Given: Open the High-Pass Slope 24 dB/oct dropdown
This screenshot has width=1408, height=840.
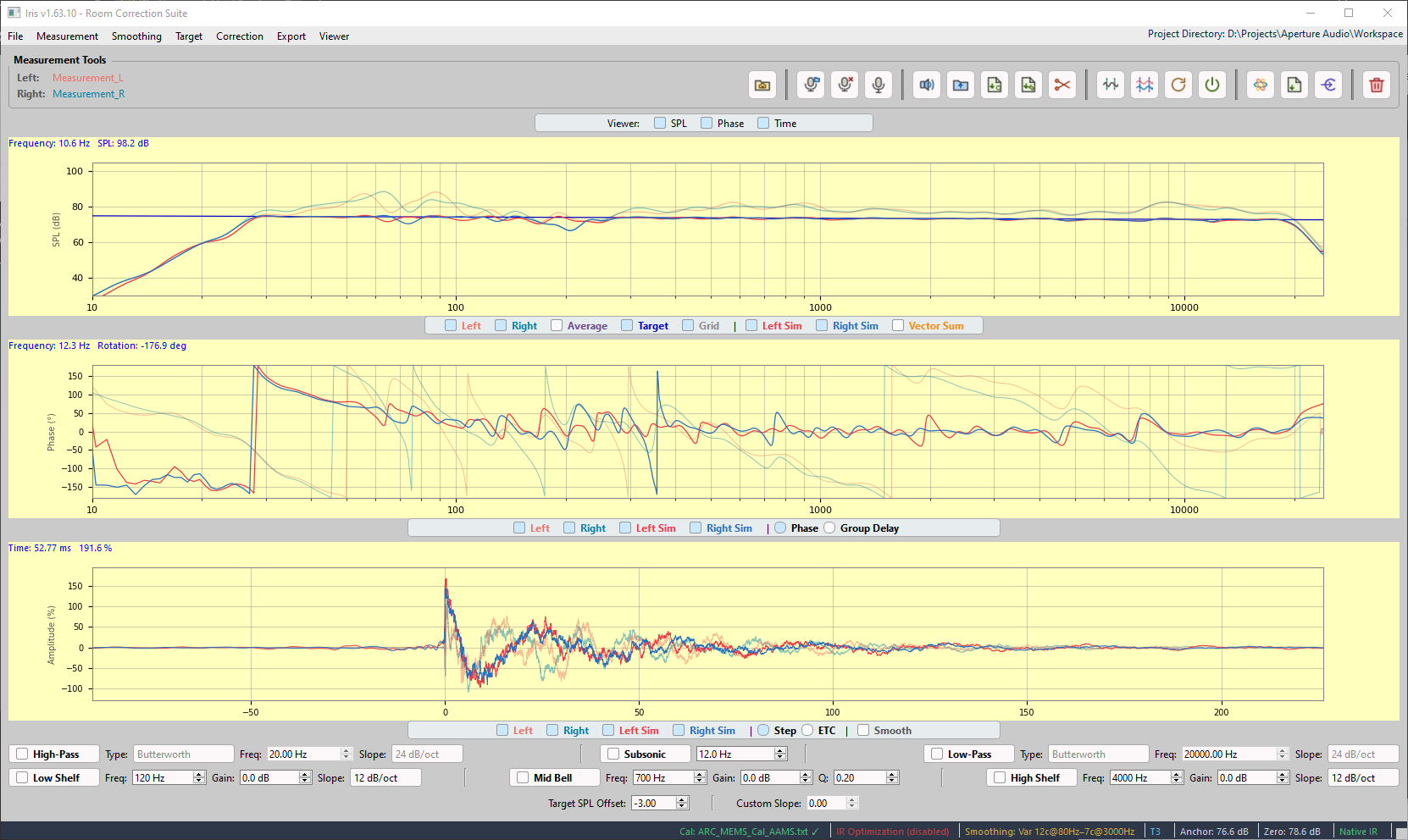Looking at the screenshot, I should (x=427, y=754).
